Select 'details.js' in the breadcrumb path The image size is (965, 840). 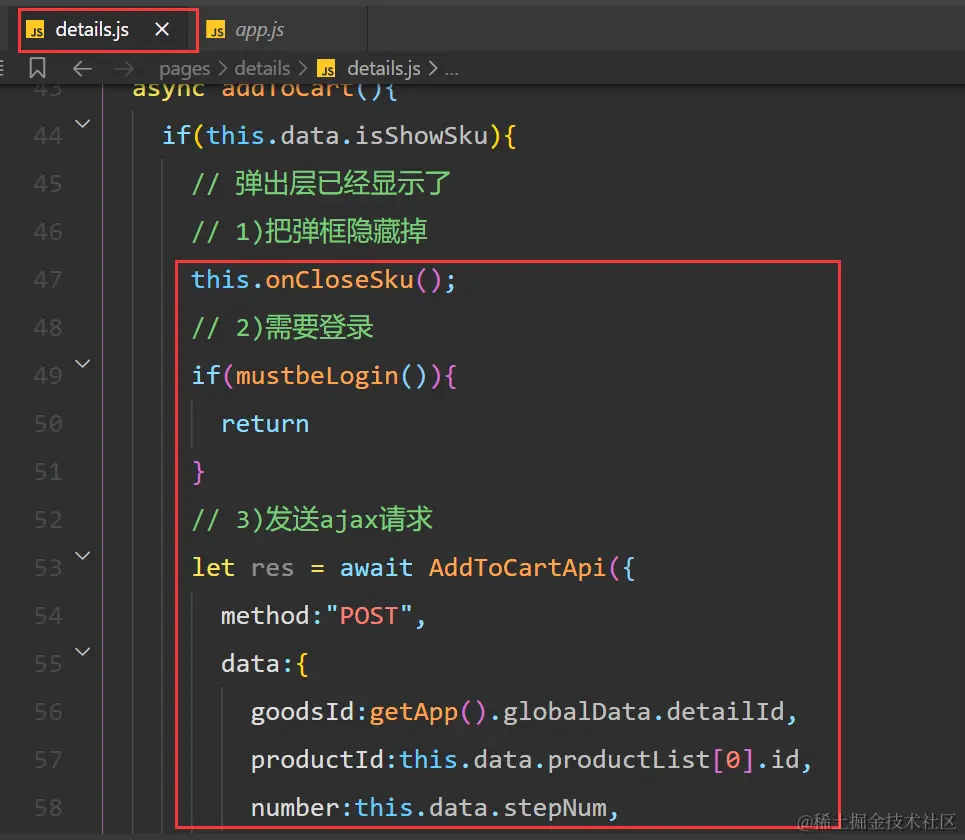tap(383, 68)
